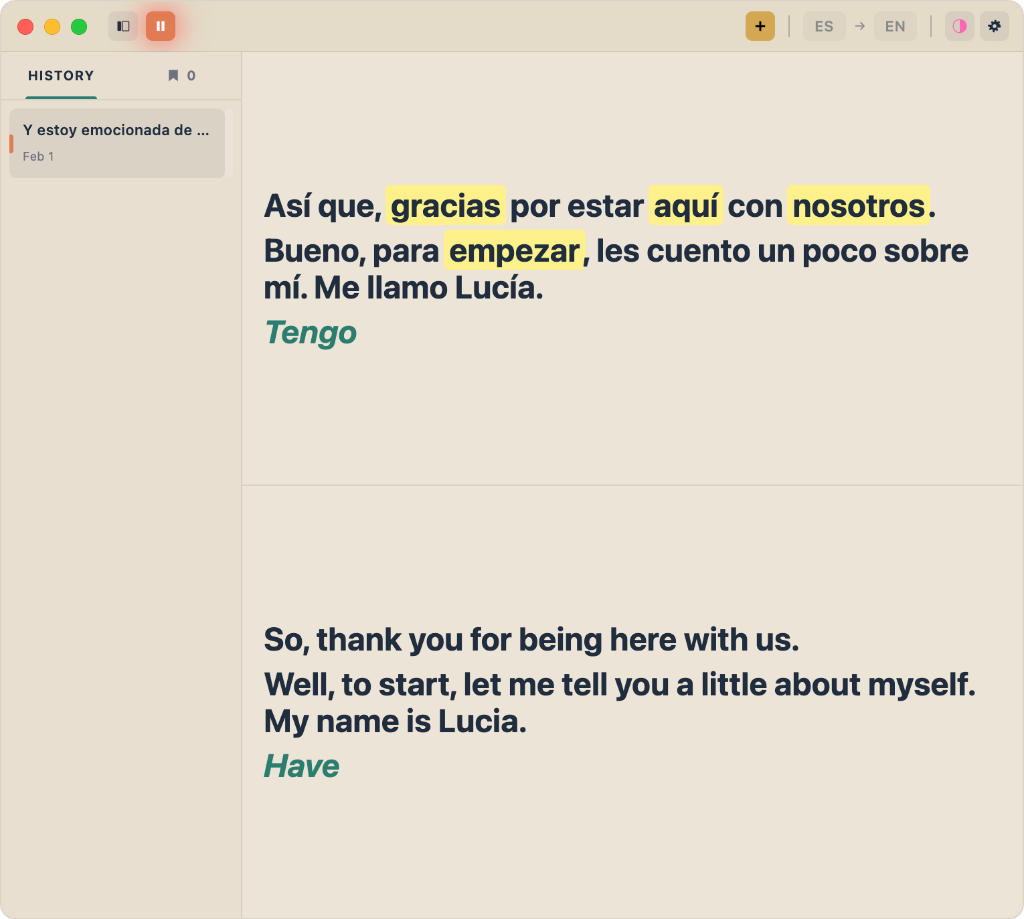Open the ES source language selector
Image resolution: width=1024 pixels, height=919 pixels.
[x=823, y=26]
